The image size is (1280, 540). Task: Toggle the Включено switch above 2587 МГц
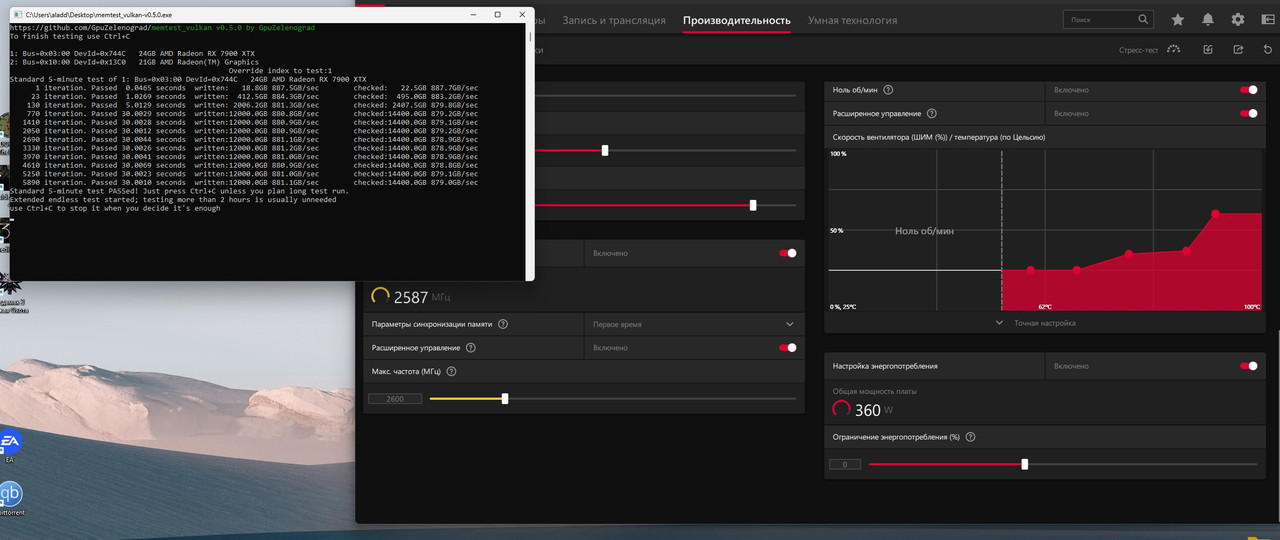pos(788,253)
